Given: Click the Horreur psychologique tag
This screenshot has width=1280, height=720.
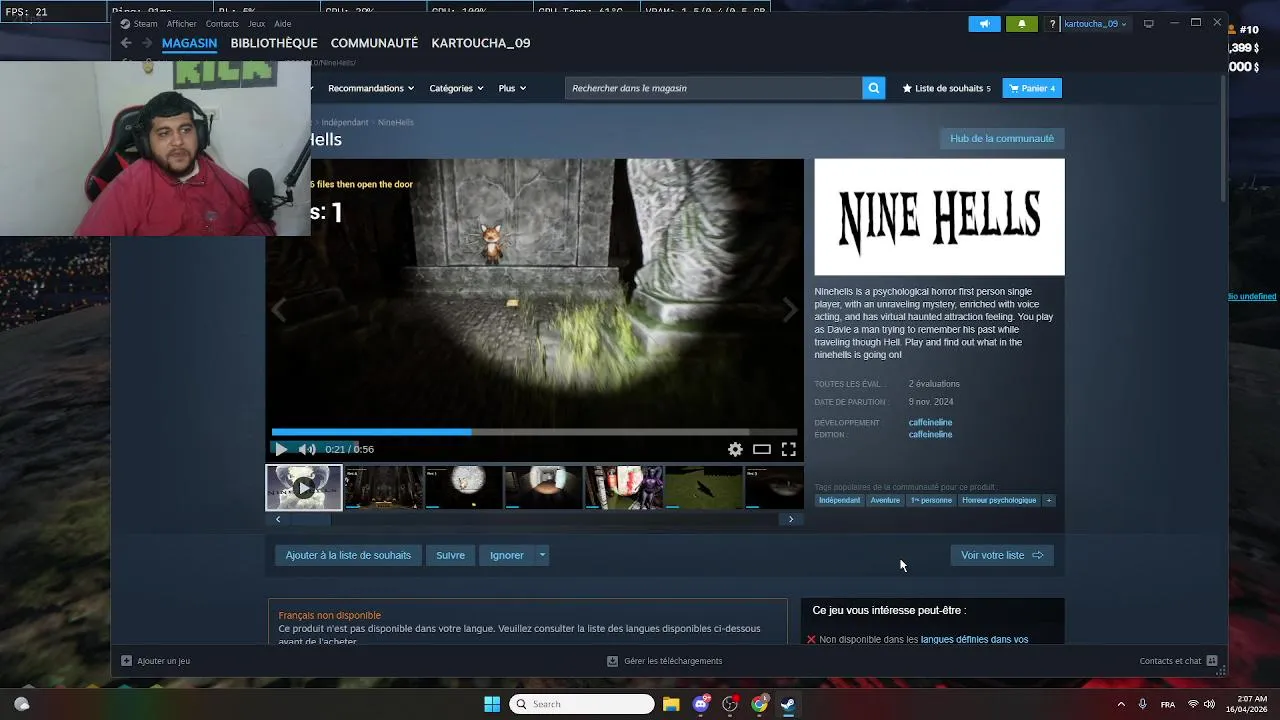Looking at the screenshot, I should [999, 500].
